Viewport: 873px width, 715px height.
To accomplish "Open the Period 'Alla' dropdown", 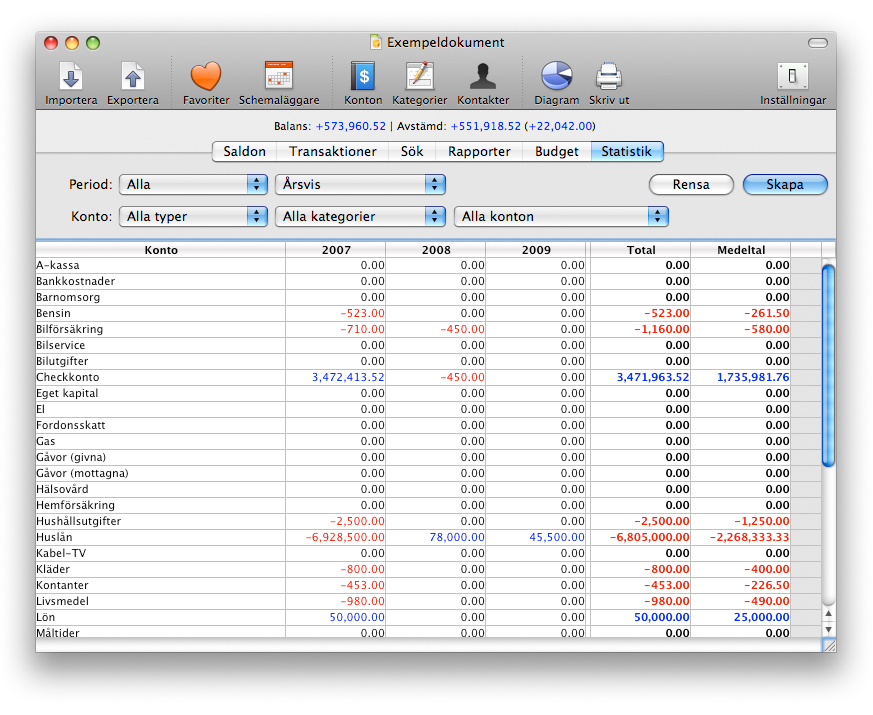I will [x=193, y=184].
